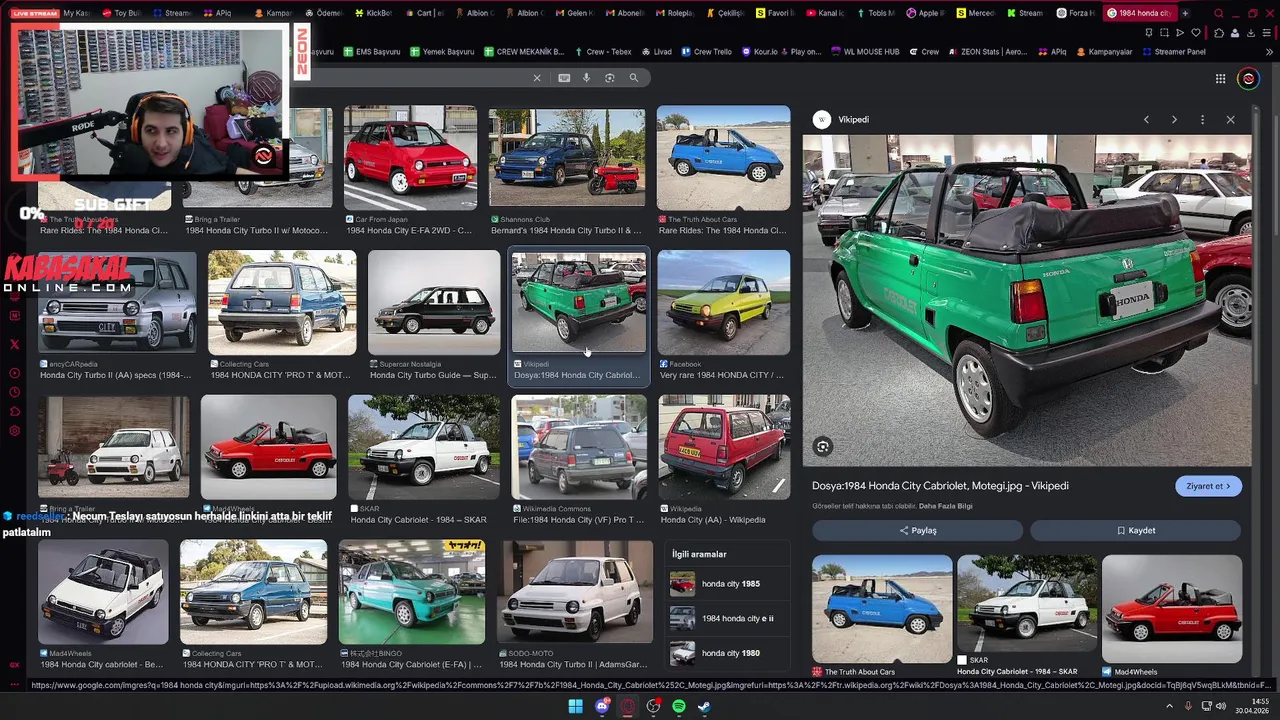The height and width of the screenshot is (720, 1280).
Task: Open the on-screen keyboard input tool
Action: pos(564,78)
